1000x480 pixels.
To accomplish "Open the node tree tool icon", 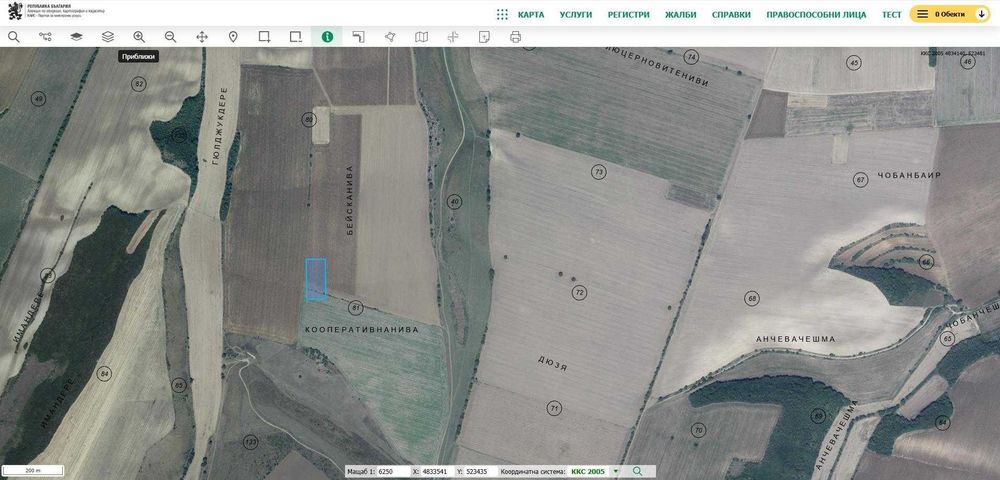I will 45,37.
